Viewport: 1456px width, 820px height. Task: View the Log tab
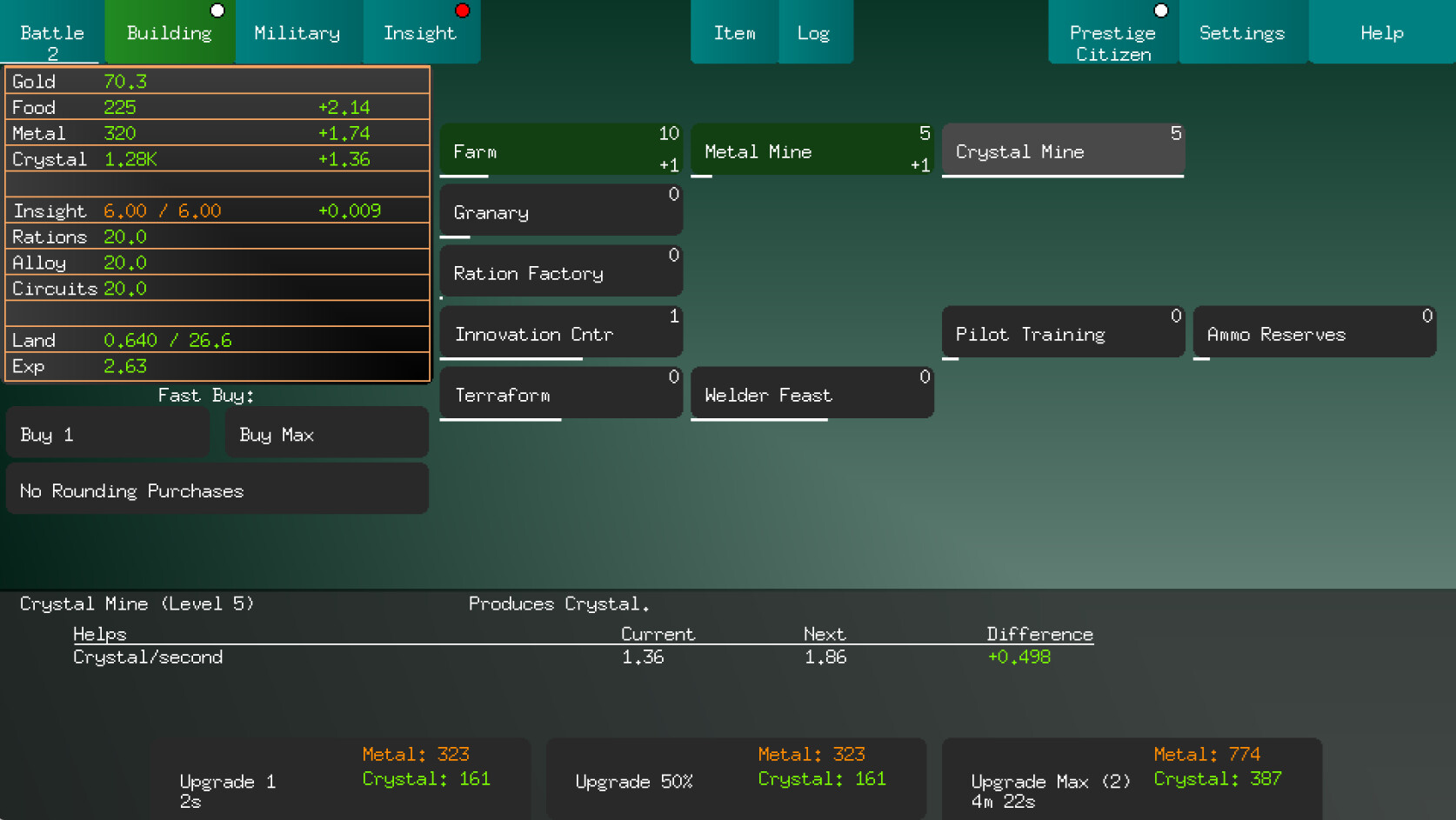pos(814,33)
